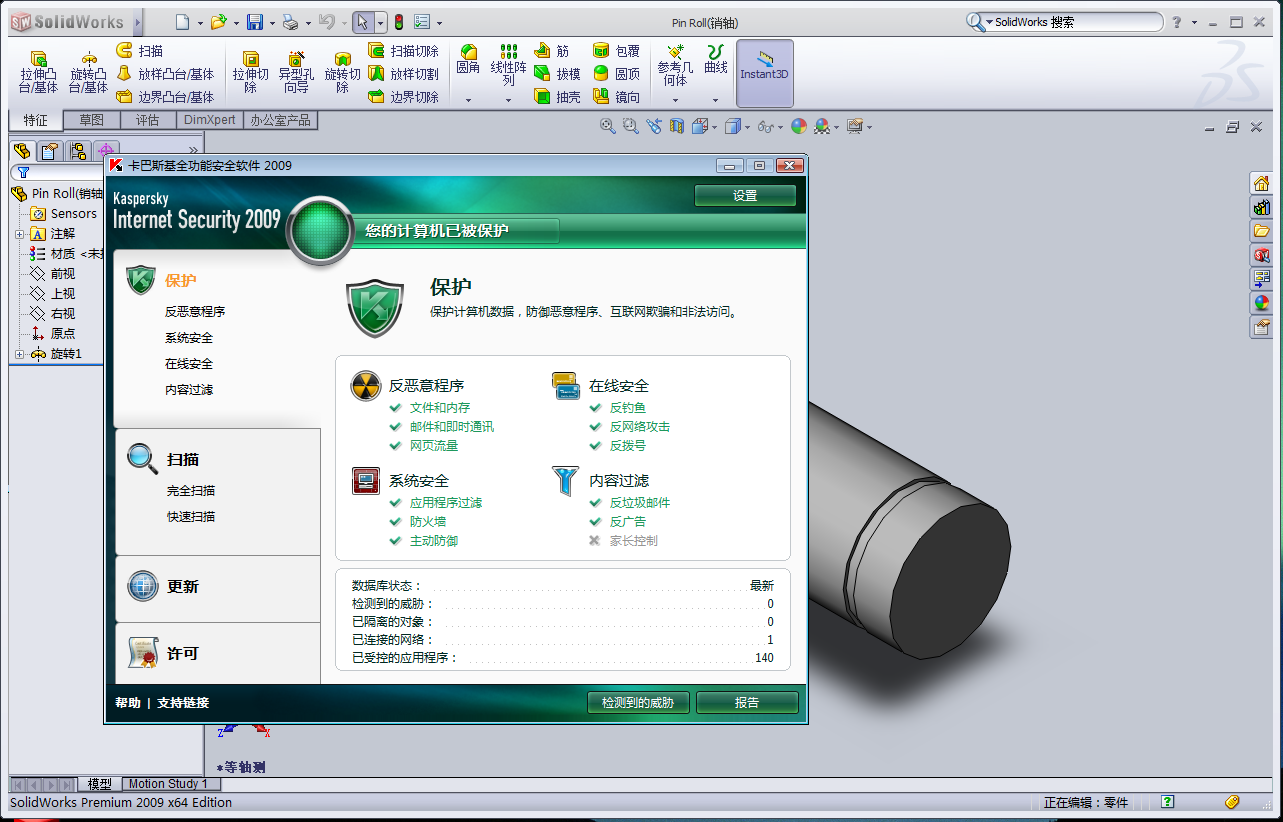
Task: Start 完全扫描 full scan in Kaspersky
Action: click(x=191, y=491)
